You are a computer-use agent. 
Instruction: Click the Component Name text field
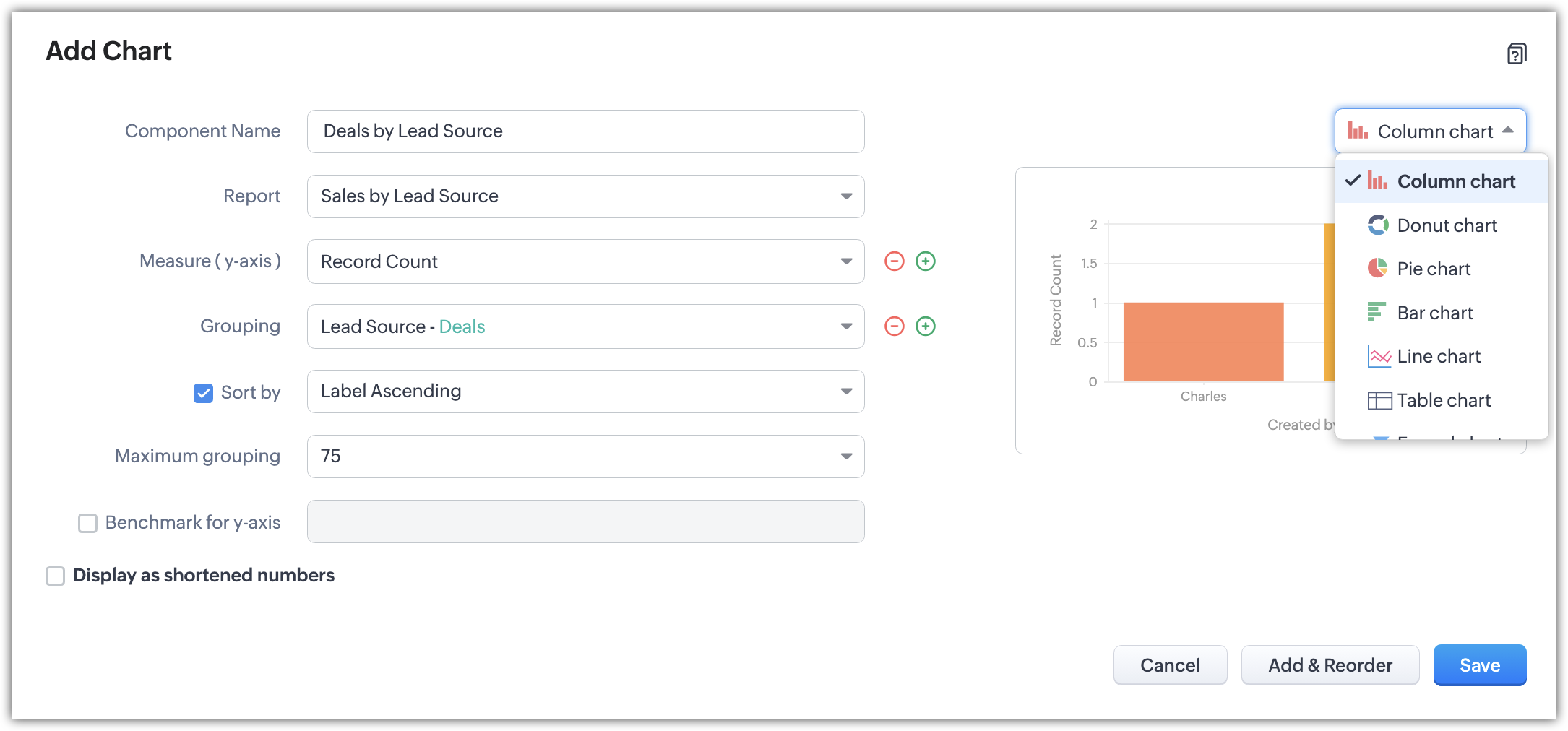(x=585, y=131)
